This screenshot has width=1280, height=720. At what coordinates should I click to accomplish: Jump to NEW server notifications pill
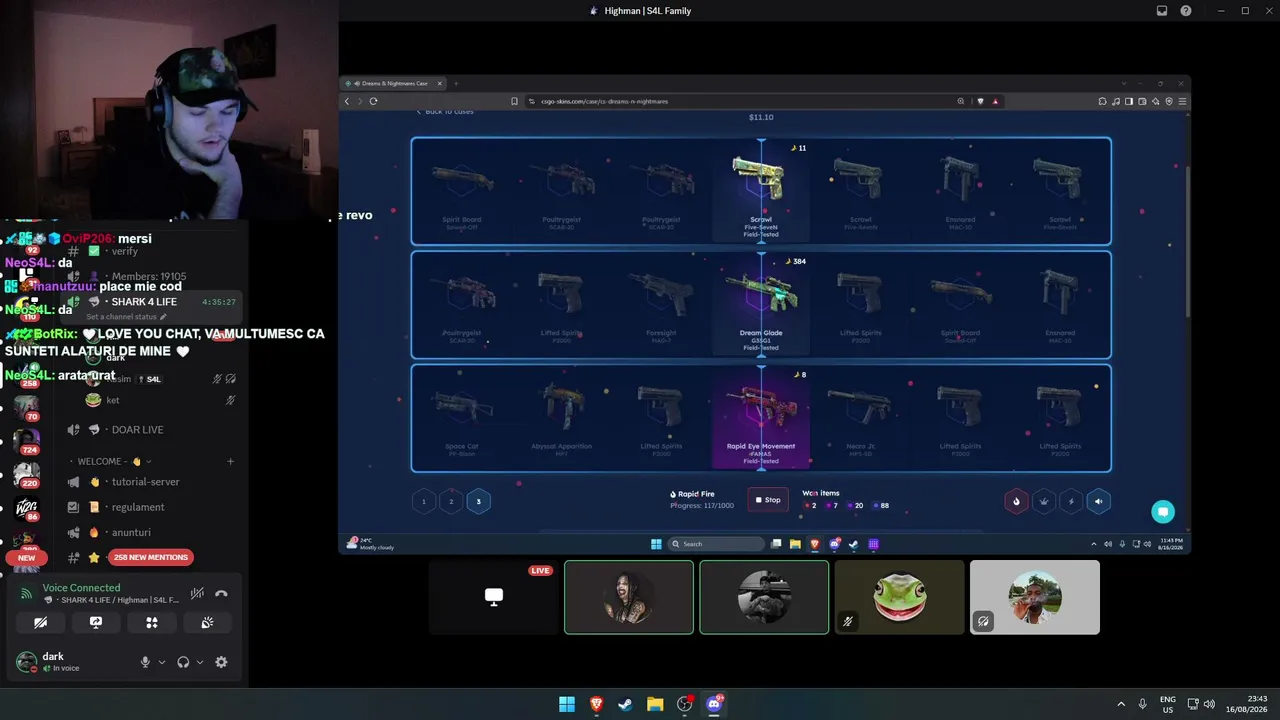click(x=26, y=558)
